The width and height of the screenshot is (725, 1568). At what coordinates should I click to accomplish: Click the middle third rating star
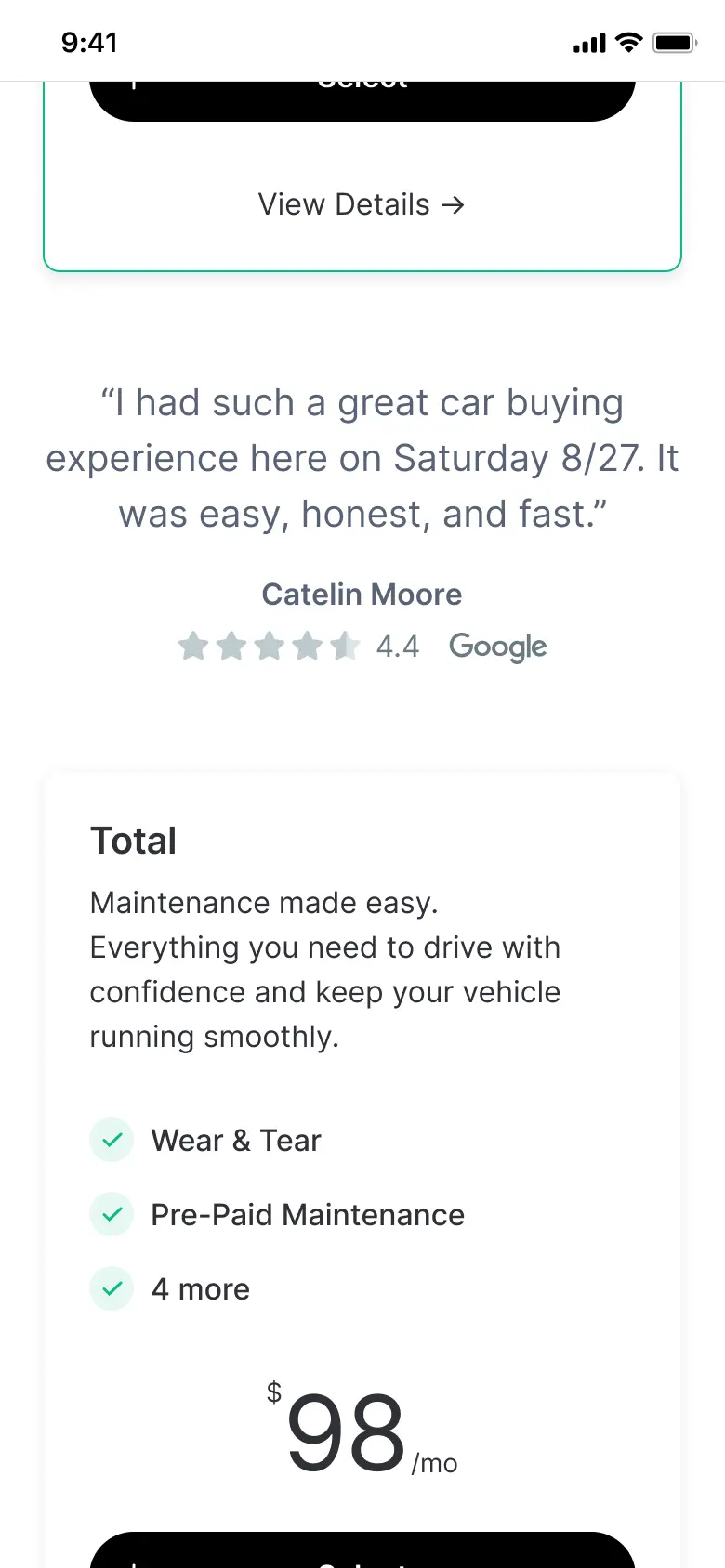coord(270,646)
